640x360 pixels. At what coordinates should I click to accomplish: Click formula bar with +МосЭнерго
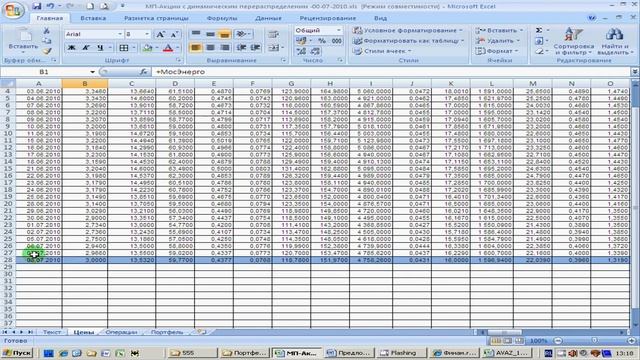391,72
